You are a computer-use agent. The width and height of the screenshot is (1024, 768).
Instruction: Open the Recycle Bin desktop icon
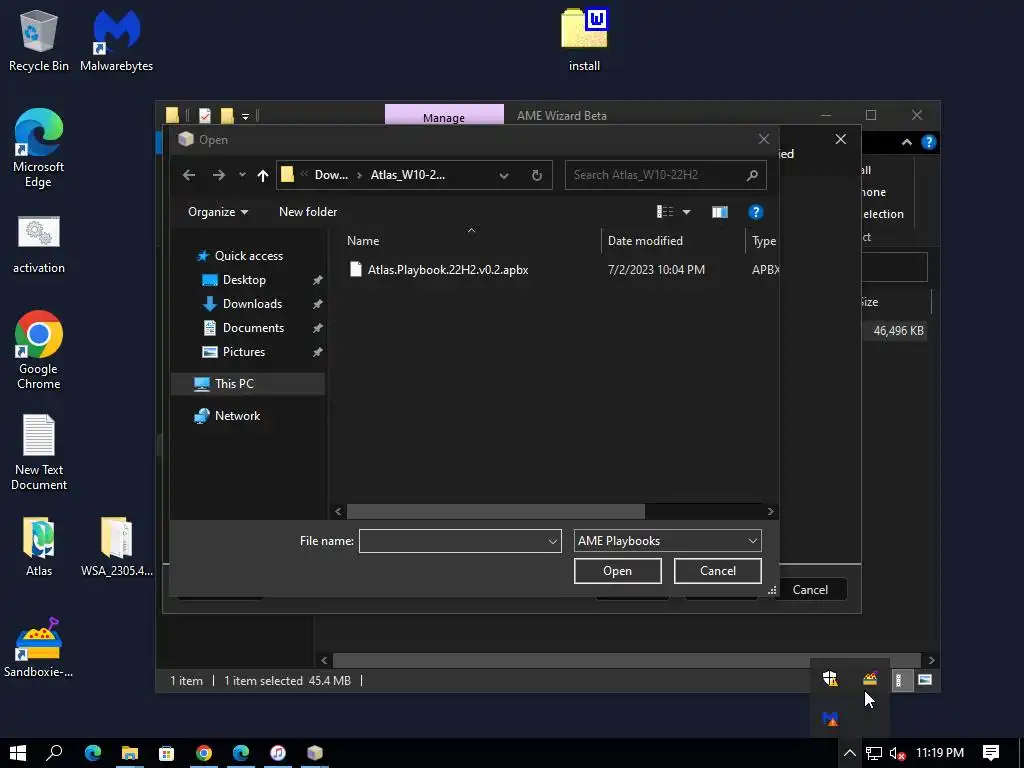[x=39, y=40]
